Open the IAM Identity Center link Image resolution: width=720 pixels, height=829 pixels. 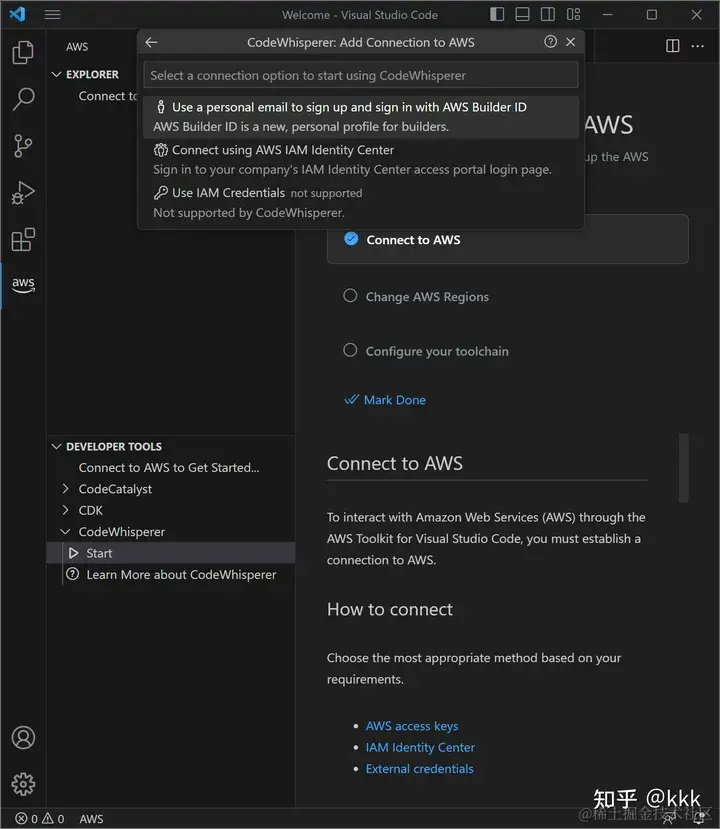point(420,748)
